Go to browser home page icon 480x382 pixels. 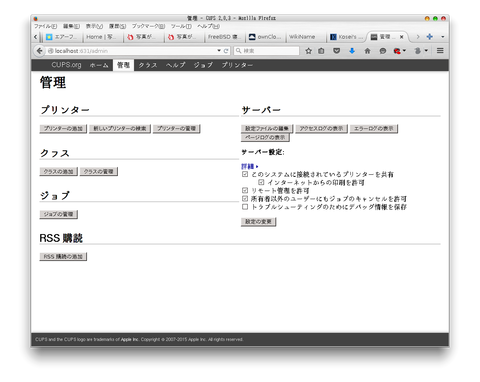367,51
